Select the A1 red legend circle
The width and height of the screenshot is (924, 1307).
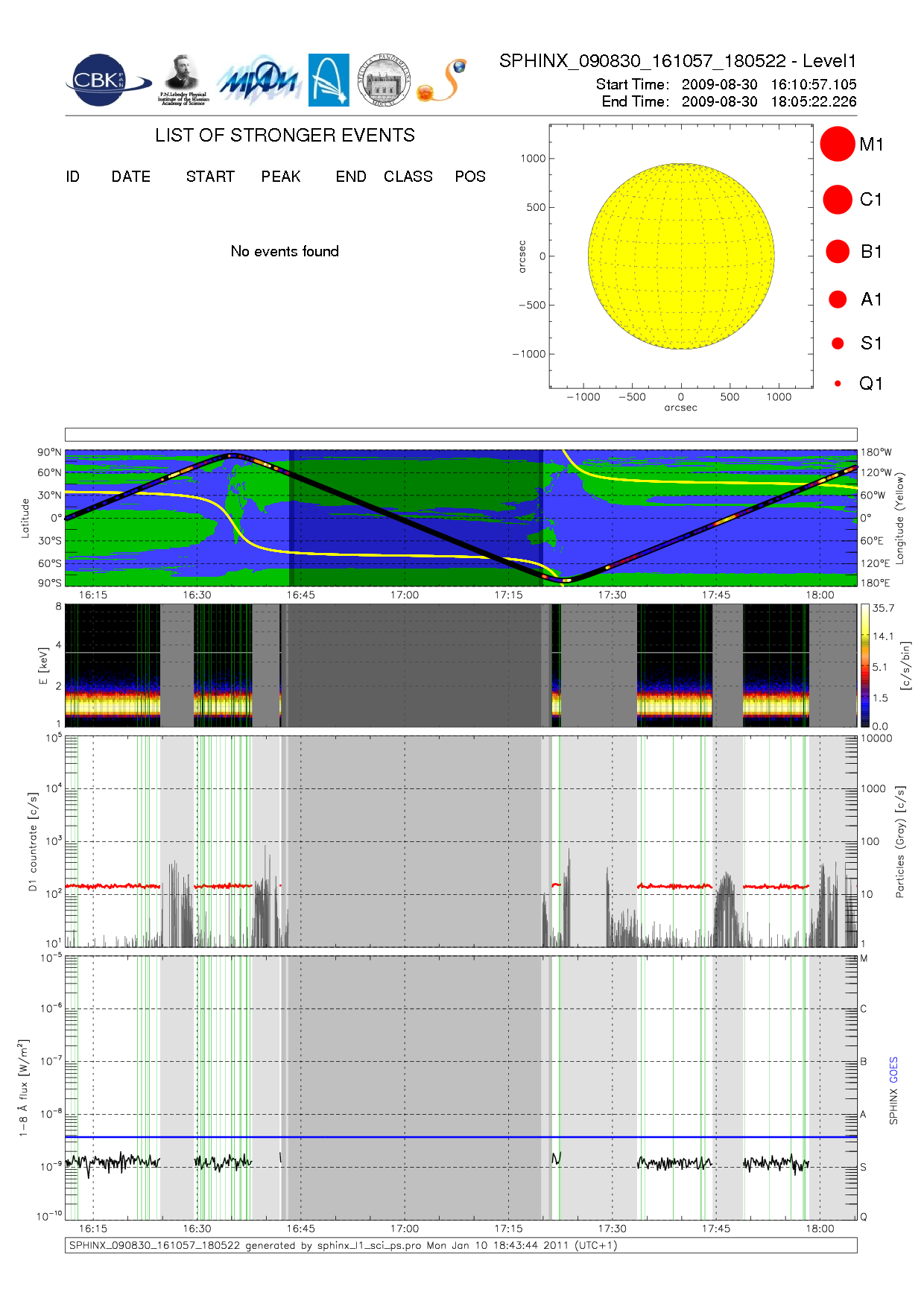(x=838, y=299)
